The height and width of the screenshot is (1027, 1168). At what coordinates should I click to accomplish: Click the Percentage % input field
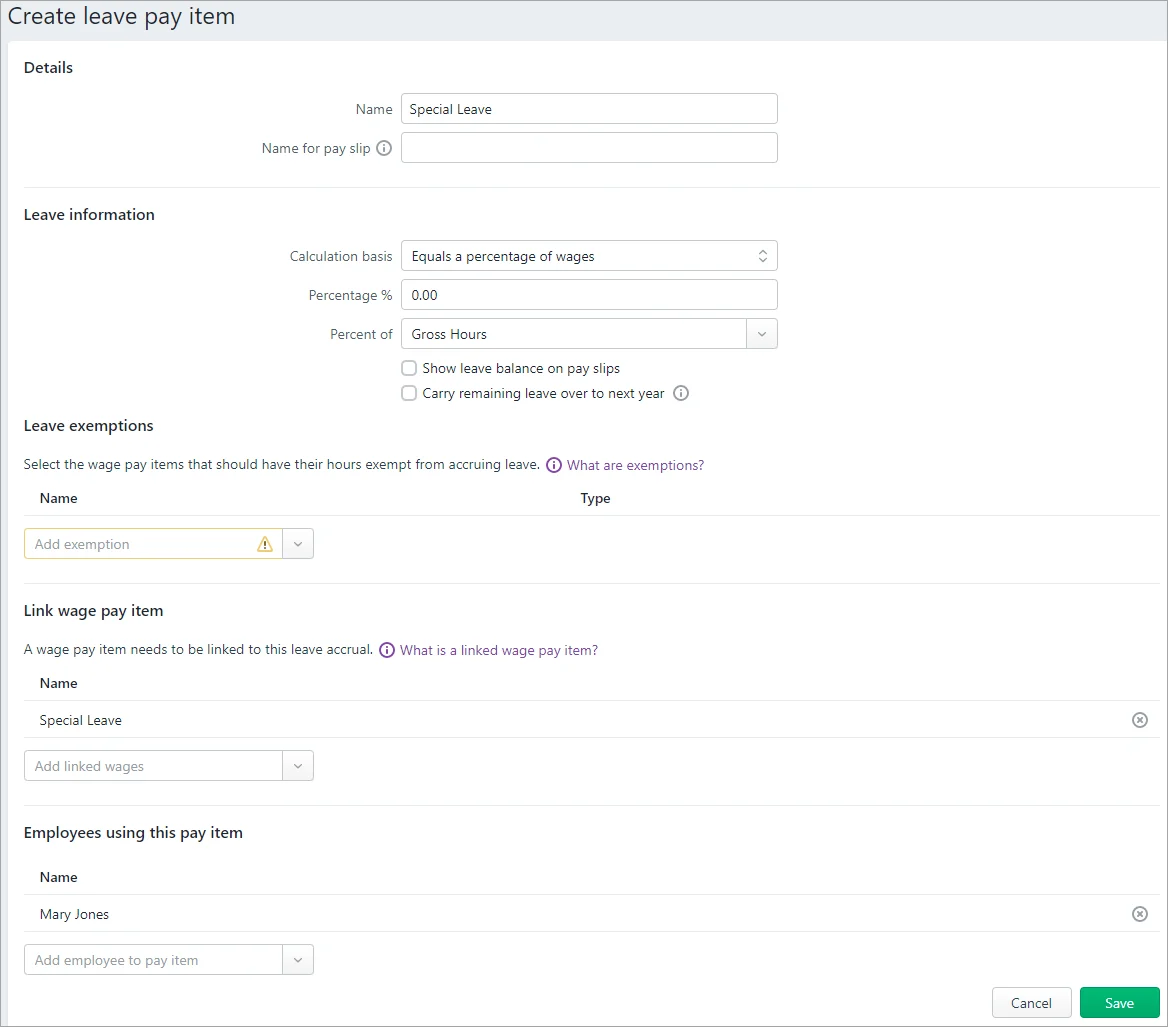coord(589,295)
